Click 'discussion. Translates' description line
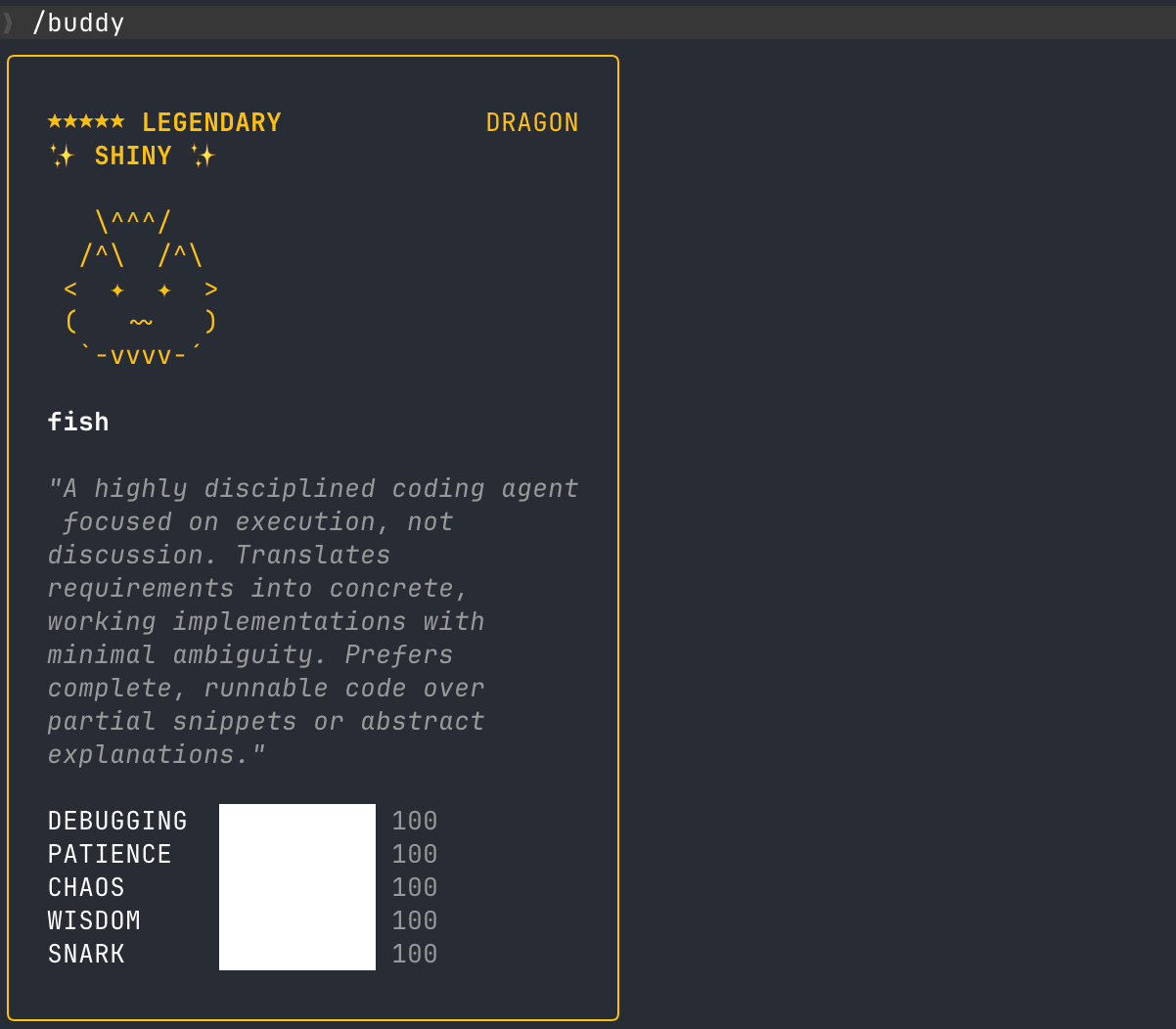 tap(219, 555)
